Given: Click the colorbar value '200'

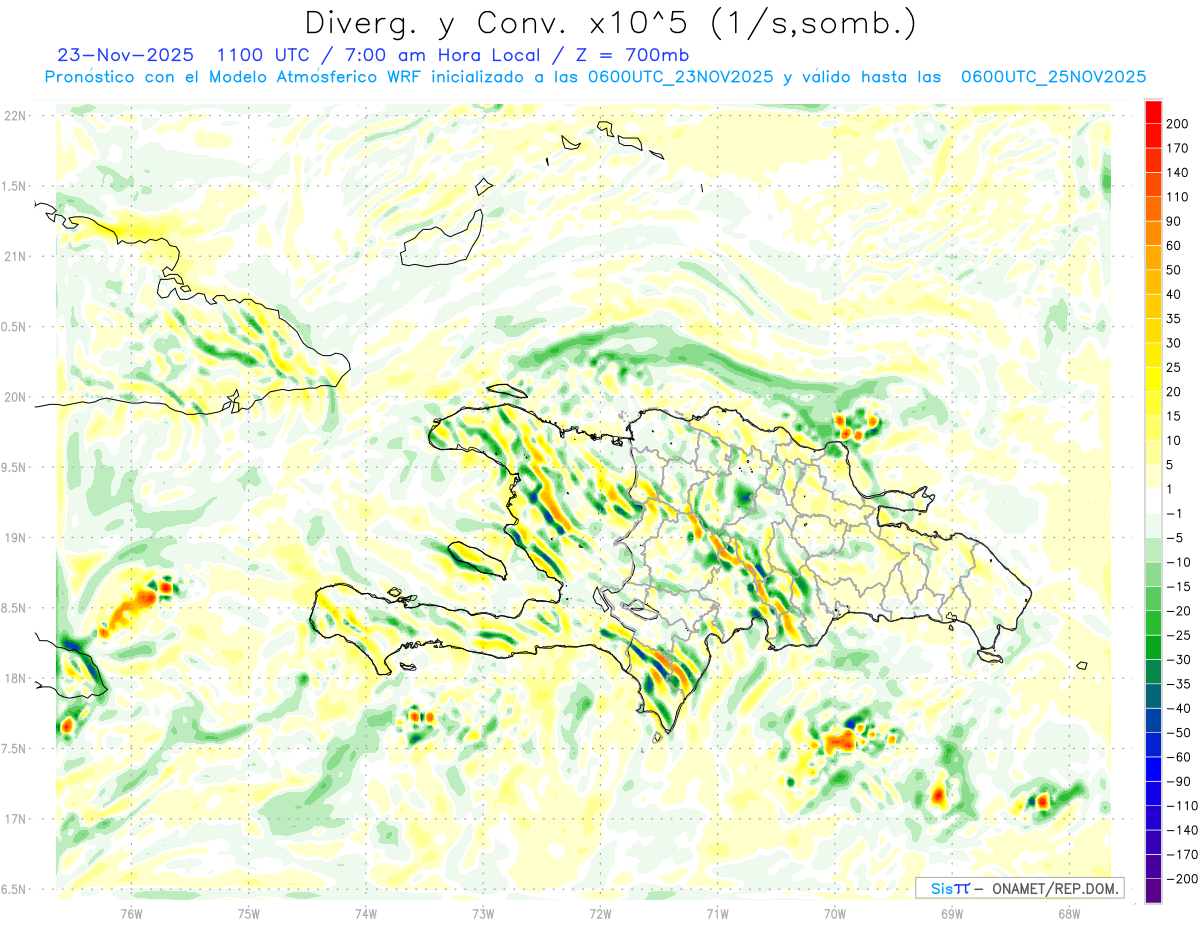Looking at the screenshot, I should [1179, 124].
